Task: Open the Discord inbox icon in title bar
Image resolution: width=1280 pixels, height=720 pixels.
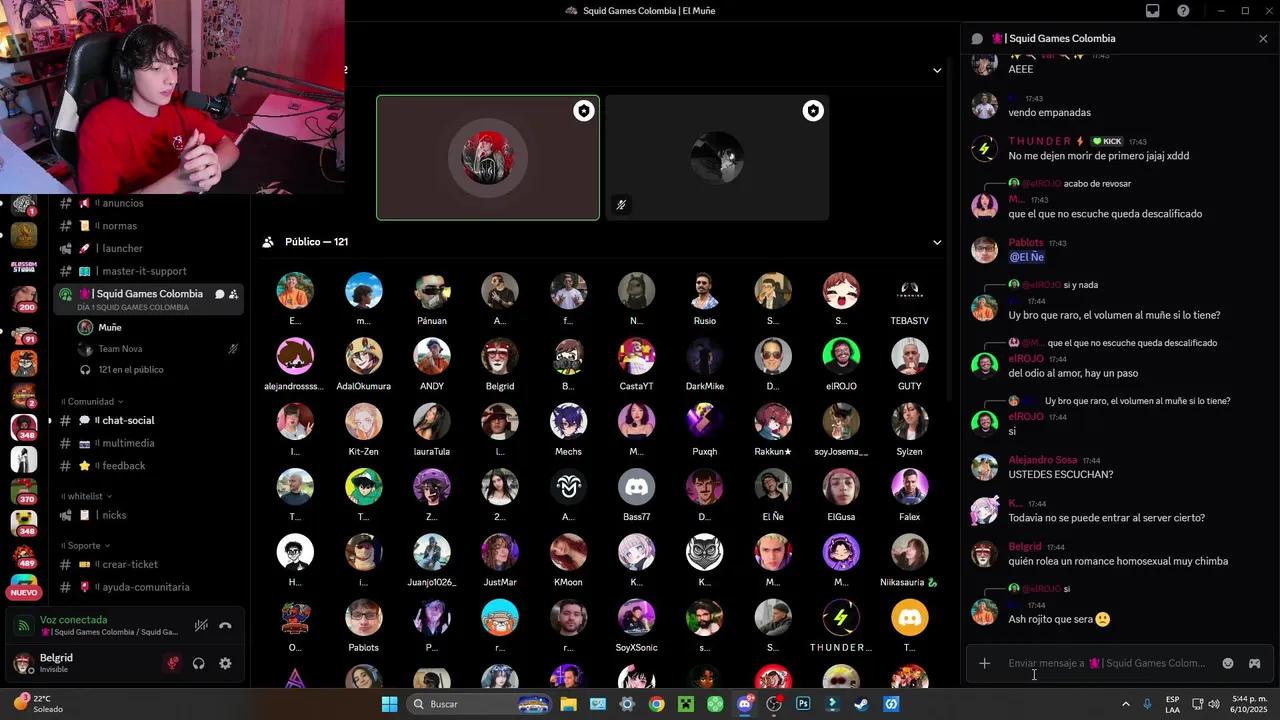Action: tap(1152, 11)
